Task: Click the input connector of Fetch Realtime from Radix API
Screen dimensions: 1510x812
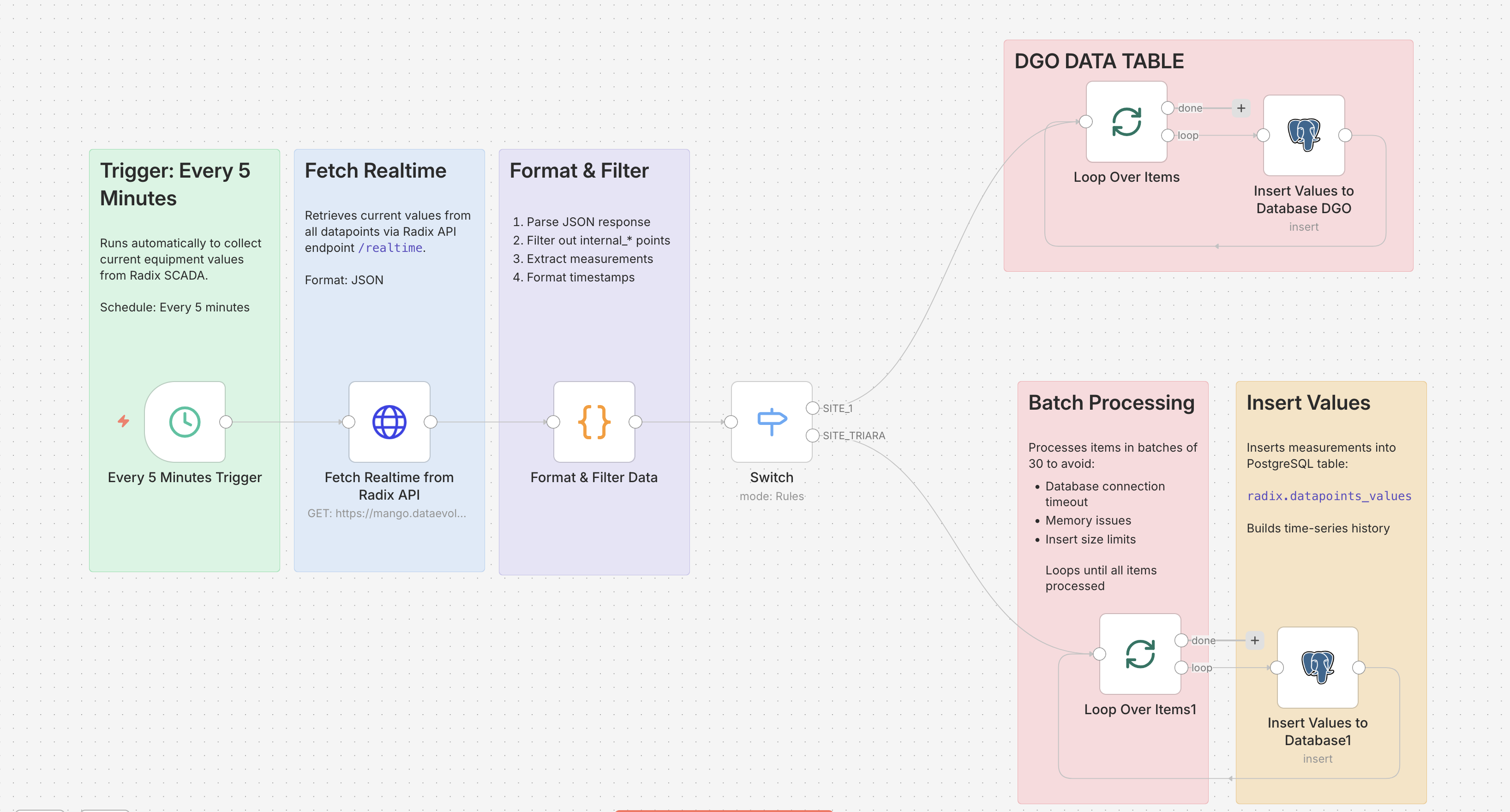Action: click(x=349, y=421)
